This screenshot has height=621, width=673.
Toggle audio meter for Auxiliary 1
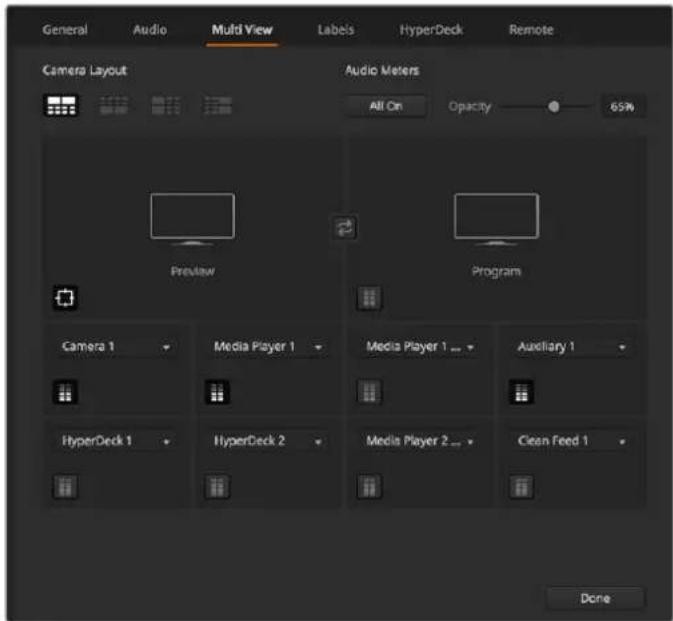[521, 392]
